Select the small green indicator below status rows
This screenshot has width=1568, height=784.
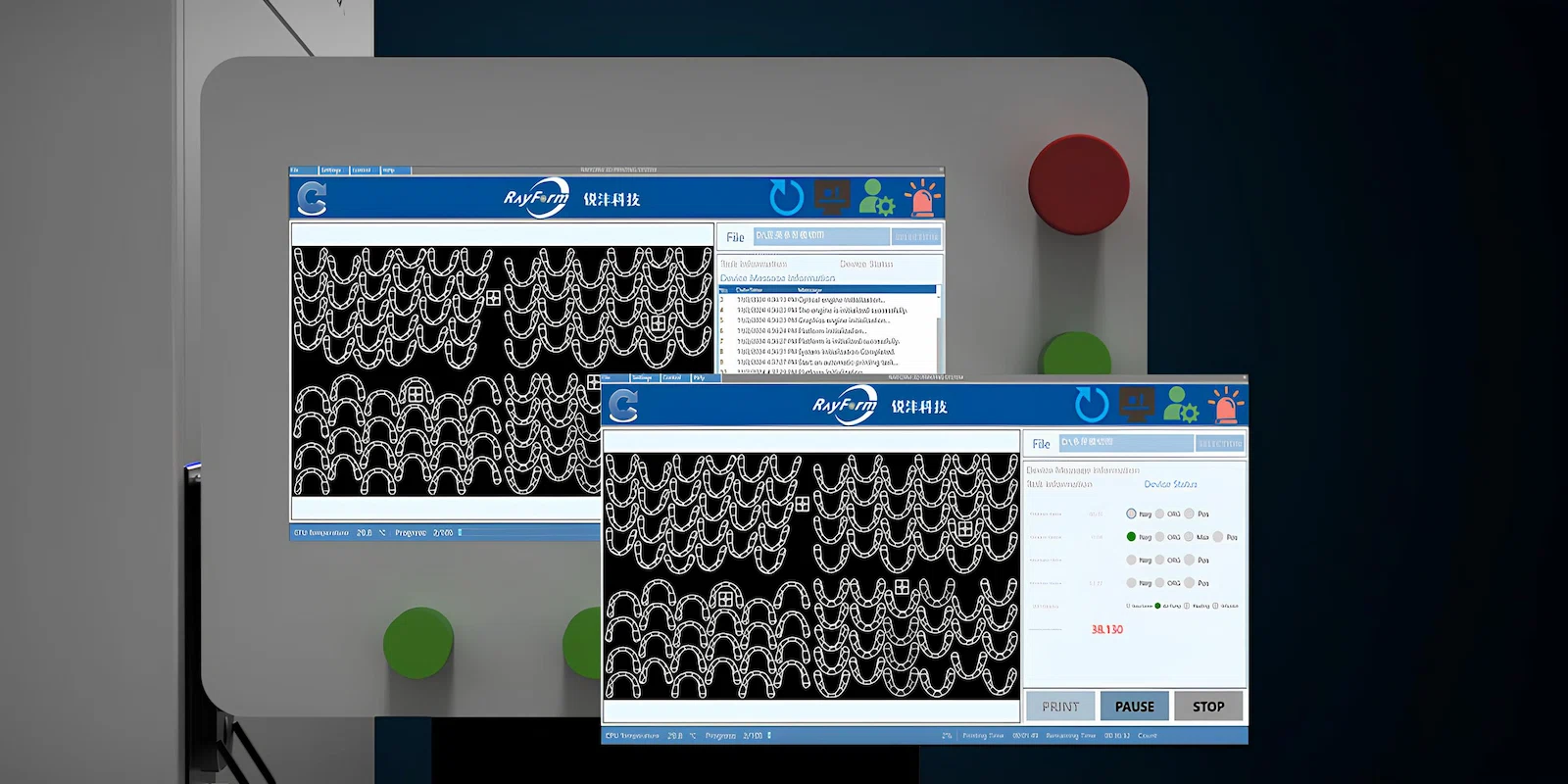click(x=1157, y=606)
